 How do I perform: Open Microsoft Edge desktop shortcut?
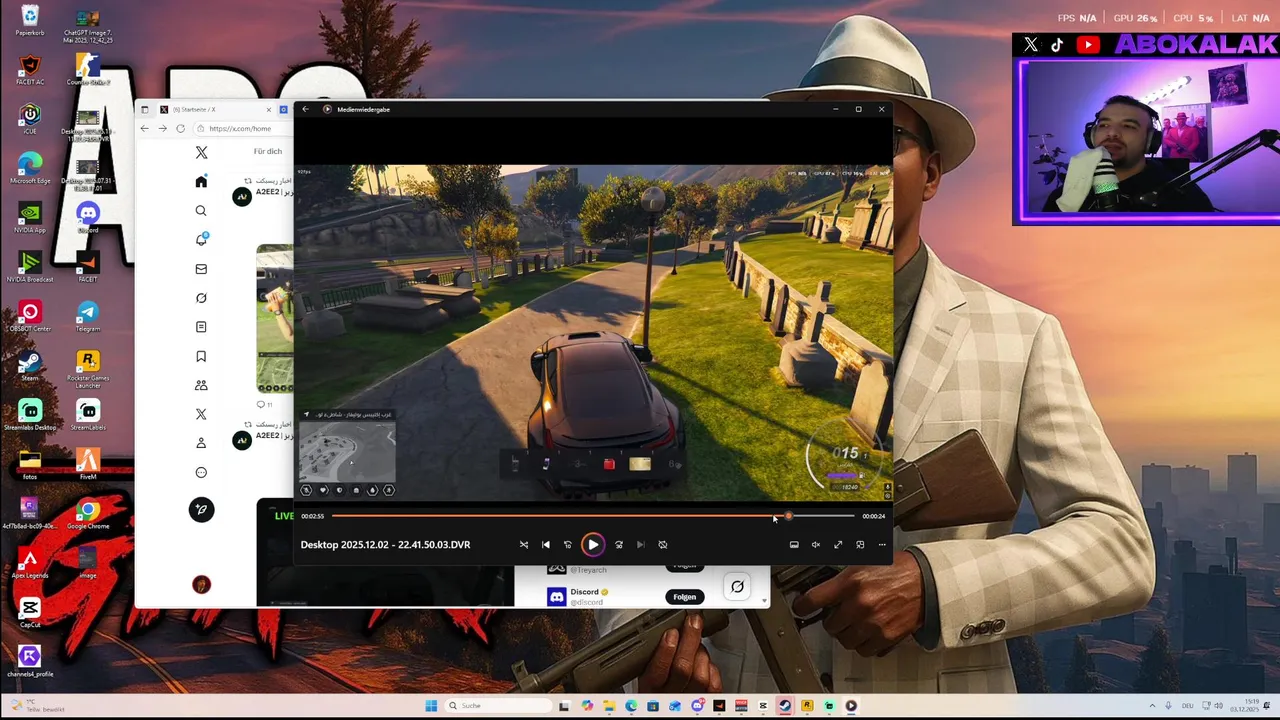pyautogui.click(x=30, y=167)
